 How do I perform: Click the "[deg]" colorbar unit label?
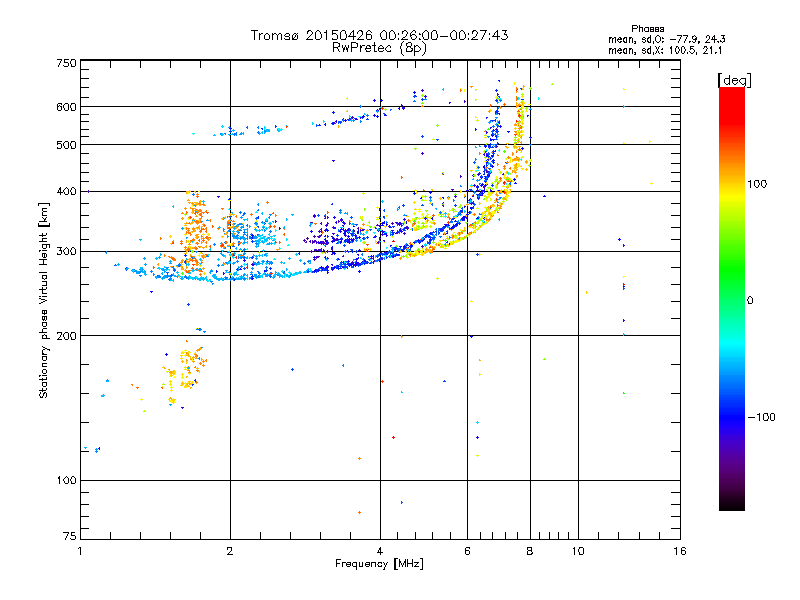pyautogui.click(x=734, y=80)
